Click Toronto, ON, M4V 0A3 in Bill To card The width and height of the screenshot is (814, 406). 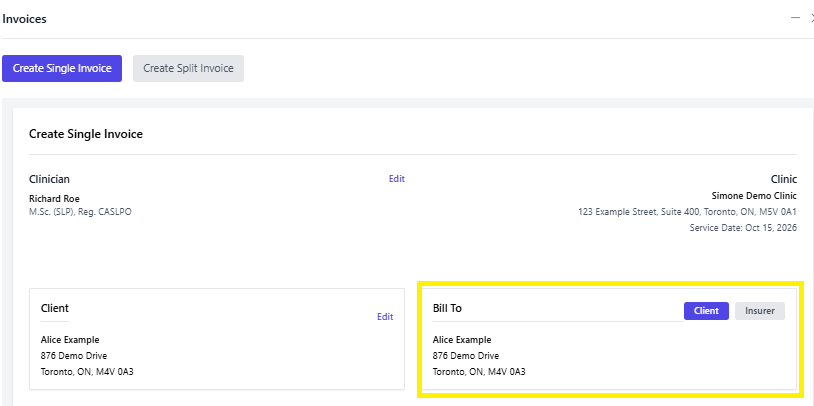click(x=479, y=372)
